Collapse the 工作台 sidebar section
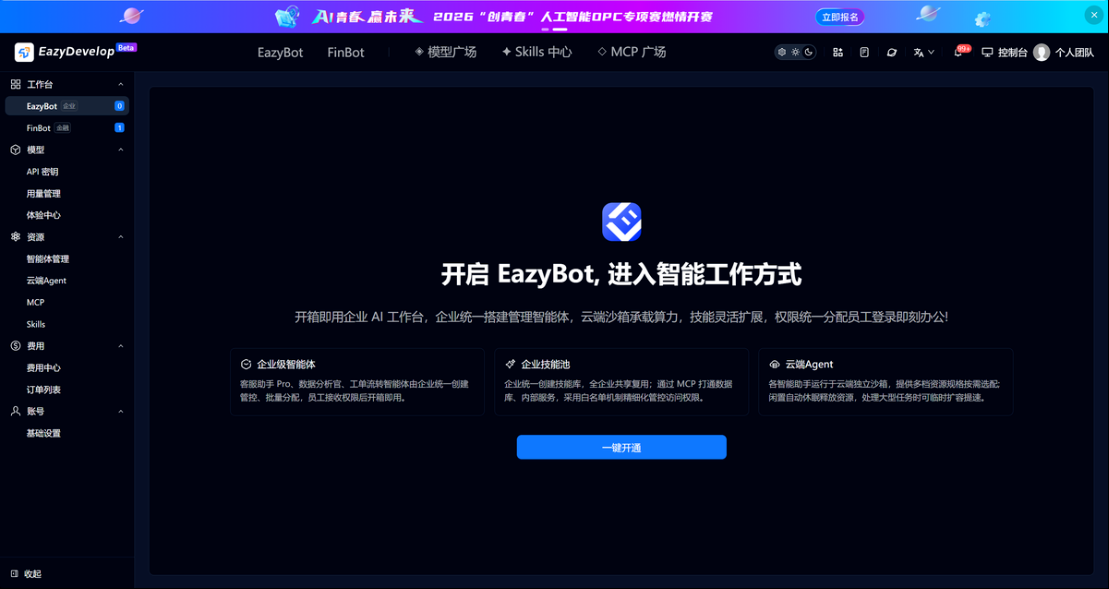Image resolution: width=1109 pixels, height=589 pixels. [121, 84]
